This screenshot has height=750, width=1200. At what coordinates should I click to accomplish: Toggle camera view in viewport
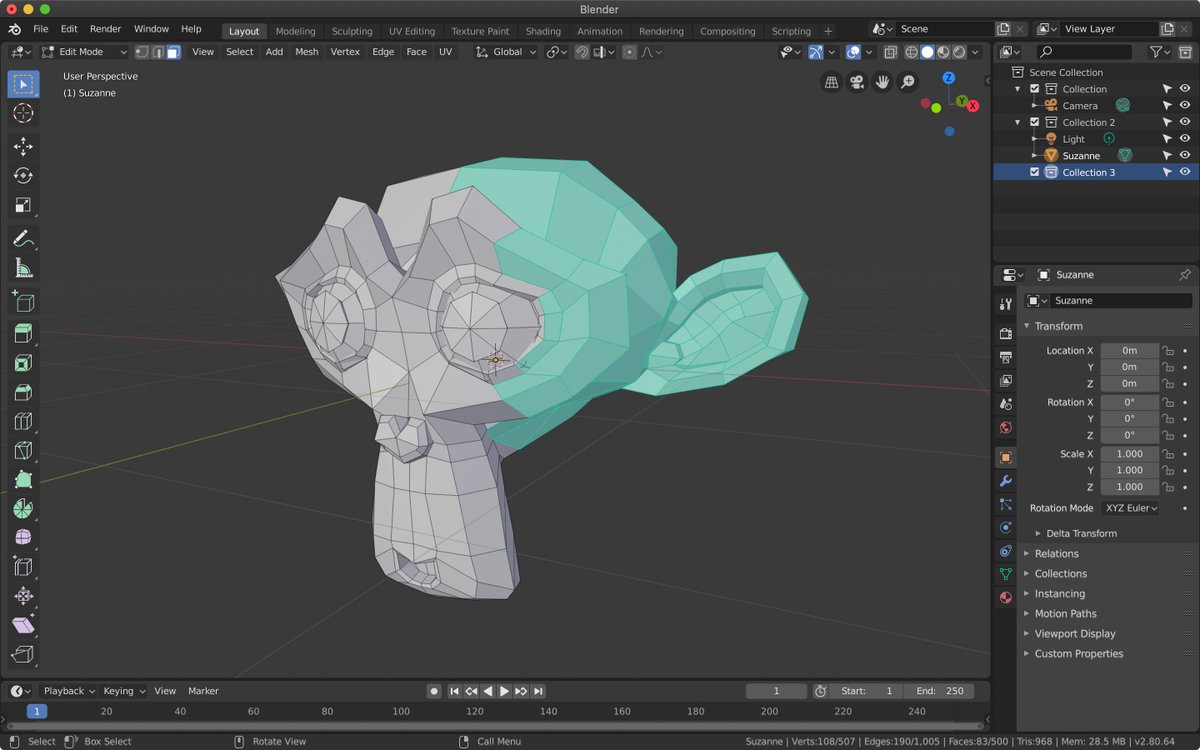[x=857, y=82]
